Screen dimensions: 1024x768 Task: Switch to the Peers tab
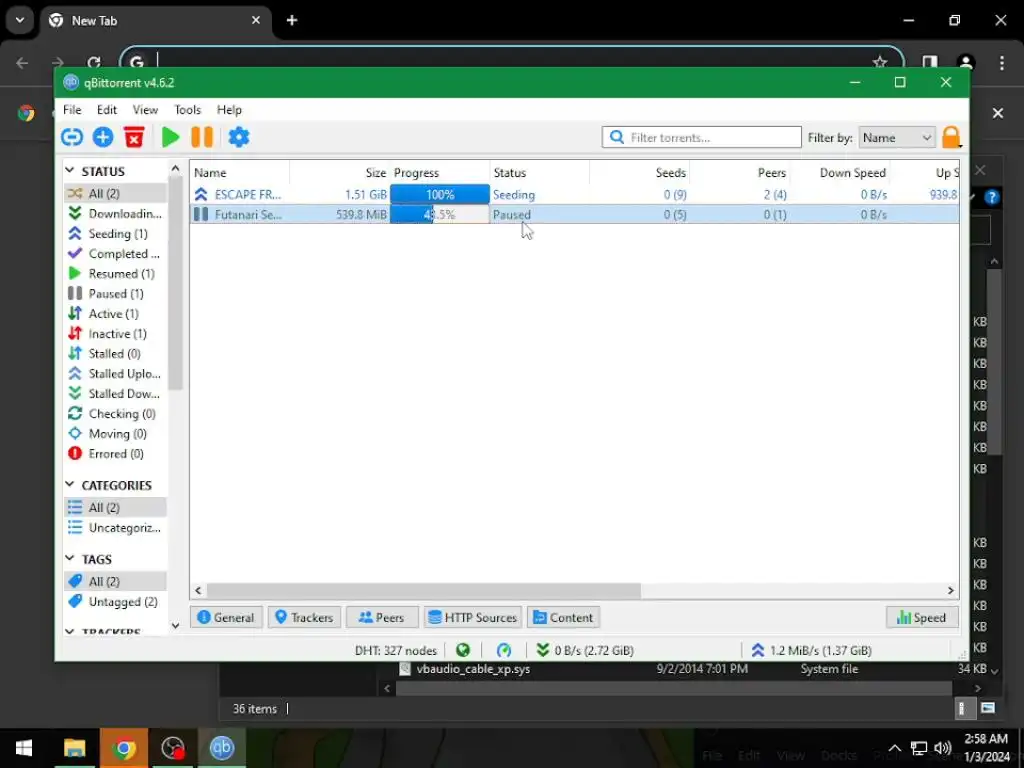(382, 617)
